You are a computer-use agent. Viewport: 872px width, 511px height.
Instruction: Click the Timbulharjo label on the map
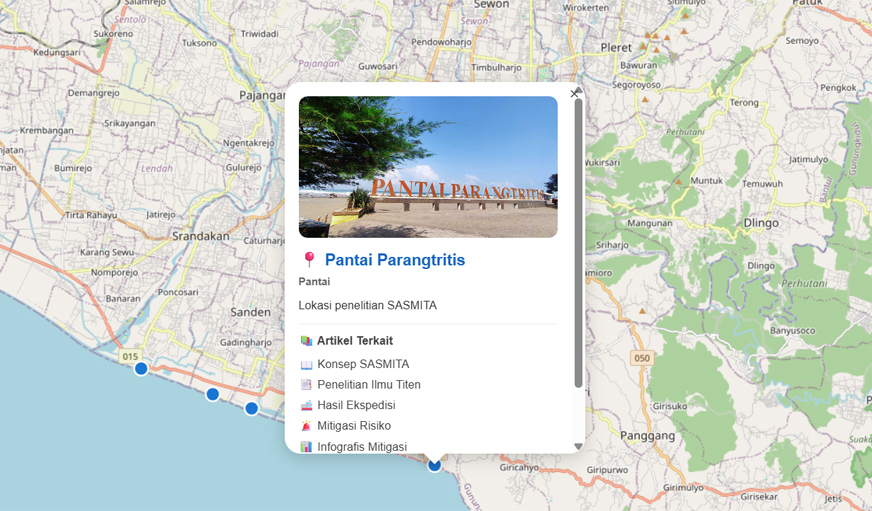tap(497, 67)
